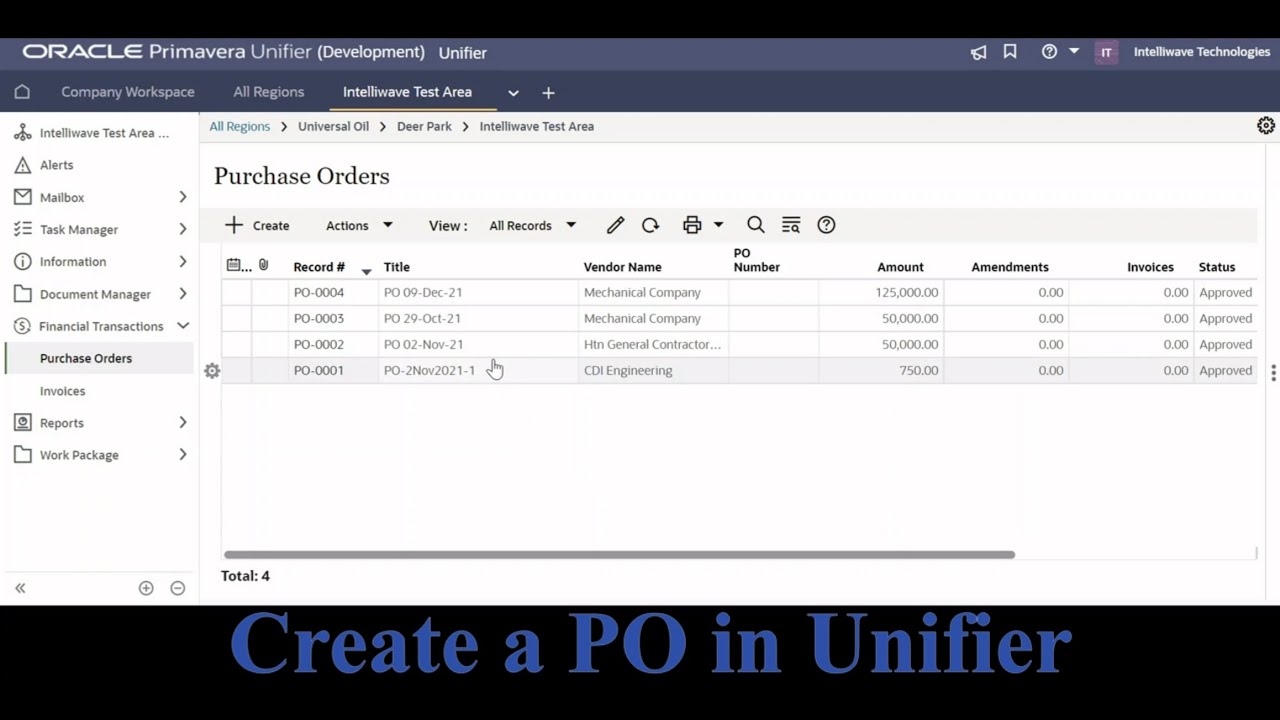Refresh the purchase orders list
Viewport: 1280px width, 720px height.
tap(651, 225)
